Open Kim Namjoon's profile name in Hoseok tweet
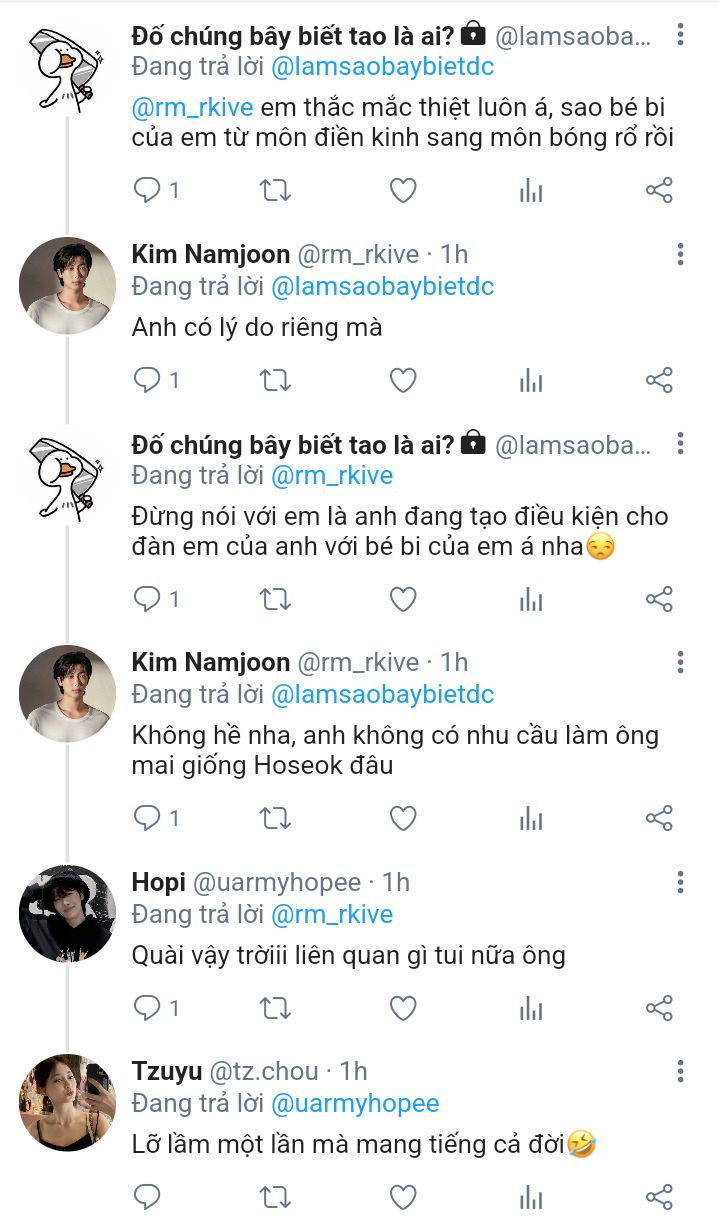This screenshot has height=1224, width=719. pyautogui.click(x=210, y=662)
